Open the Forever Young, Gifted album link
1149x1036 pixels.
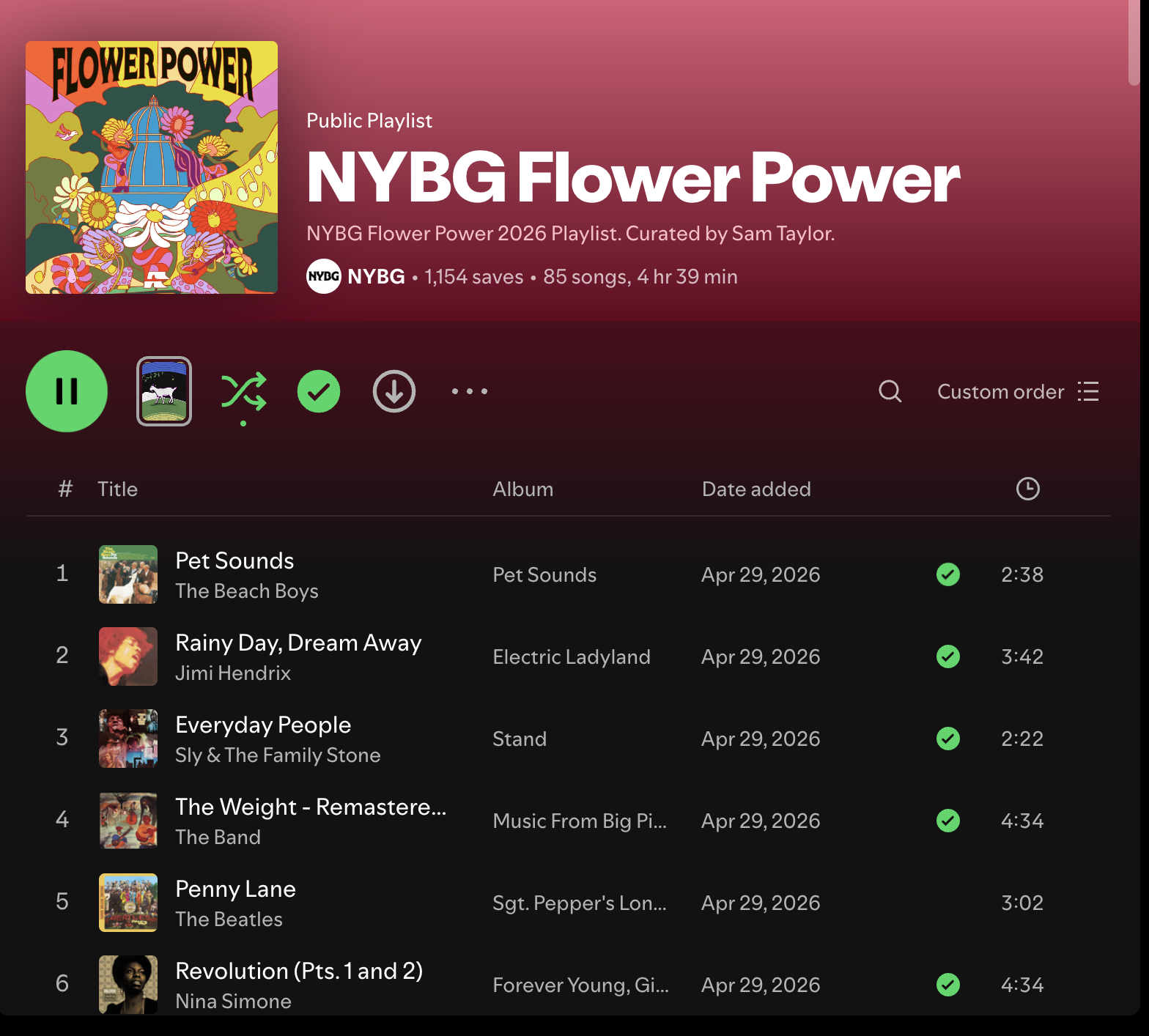click(580, 985)
